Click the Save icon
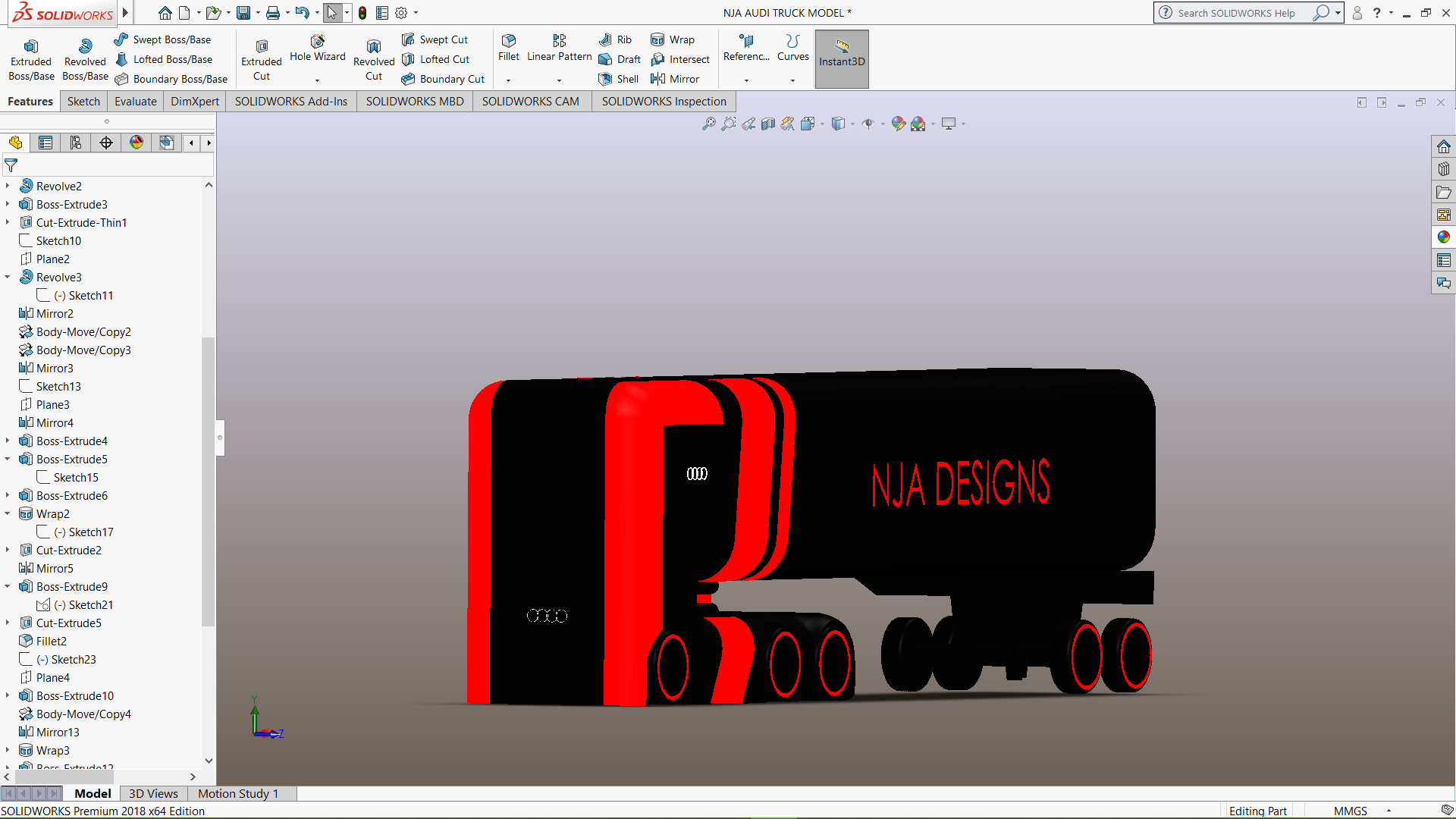This screenshot has height=819, width=1456. pos(243,13)
